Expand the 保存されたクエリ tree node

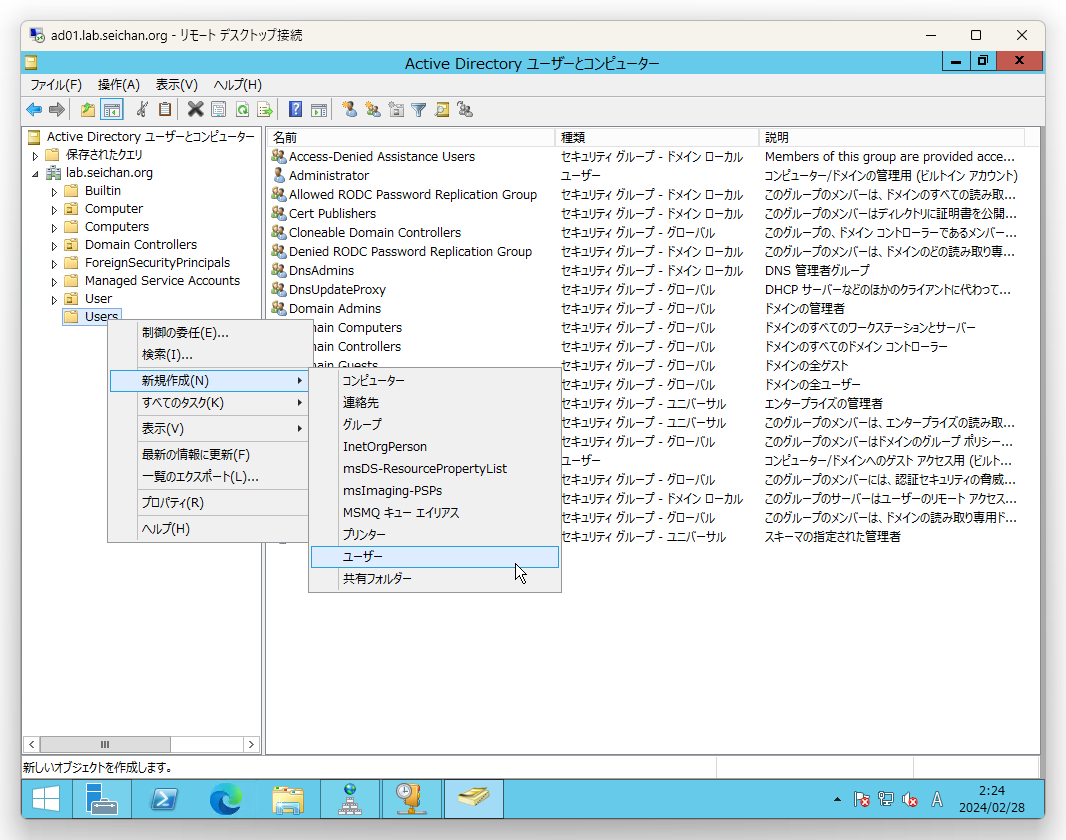pos(37,155)
